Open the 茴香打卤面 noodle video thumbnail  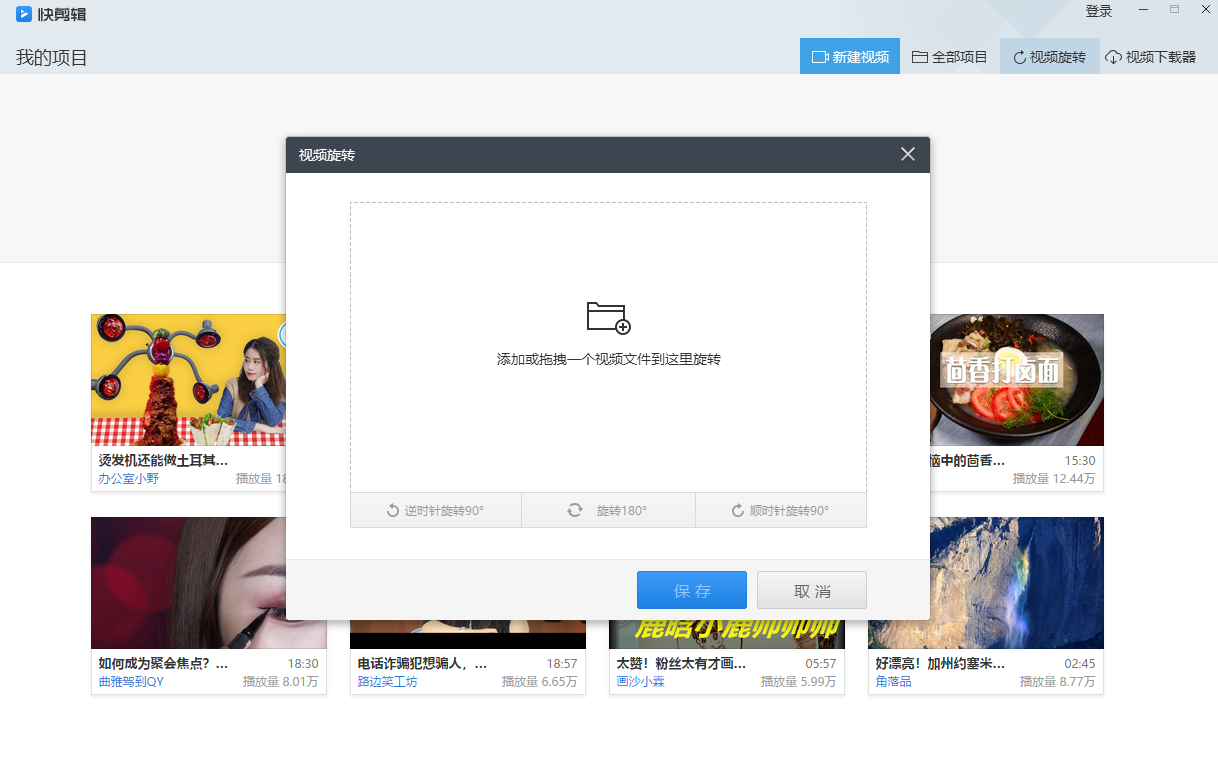click(1016, 380)
